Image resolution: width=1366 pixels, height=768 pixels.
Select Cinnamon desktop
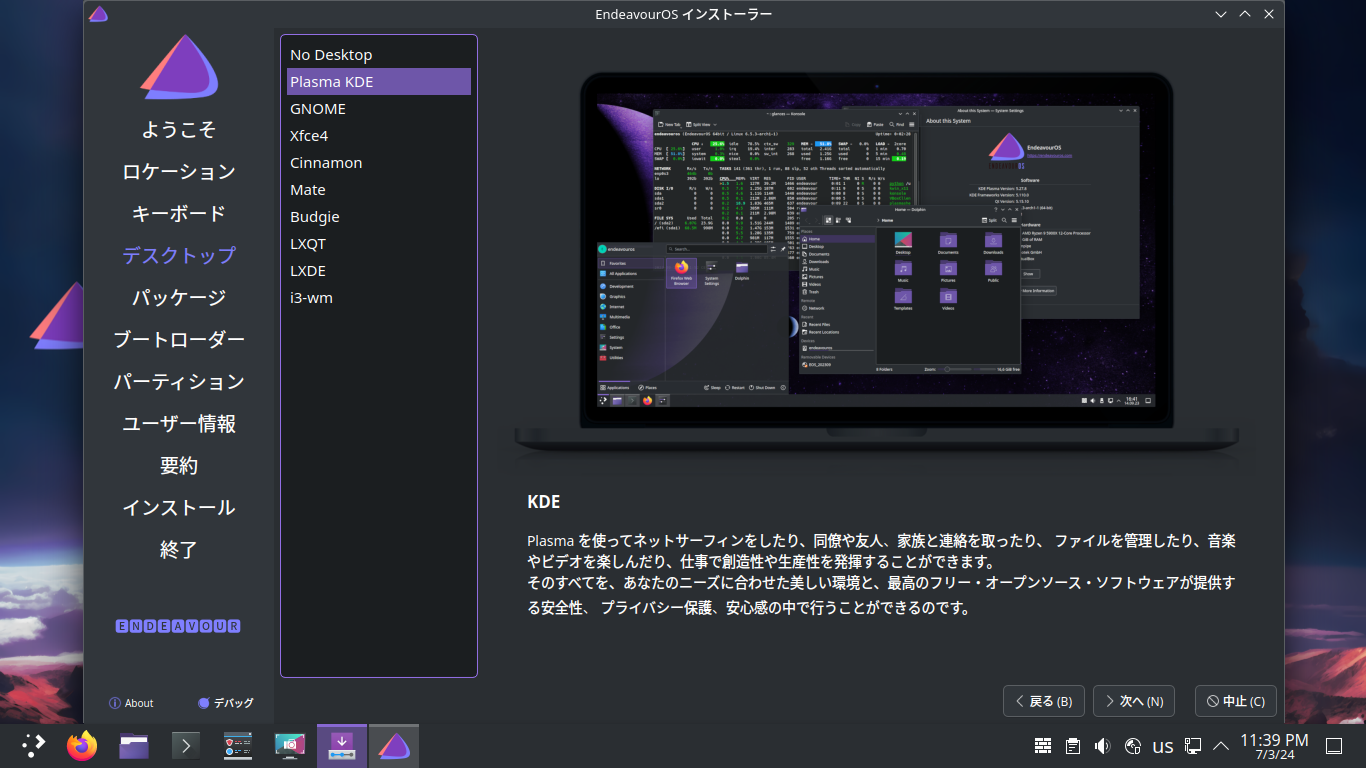pyautogui.click(x=379, y=163)
